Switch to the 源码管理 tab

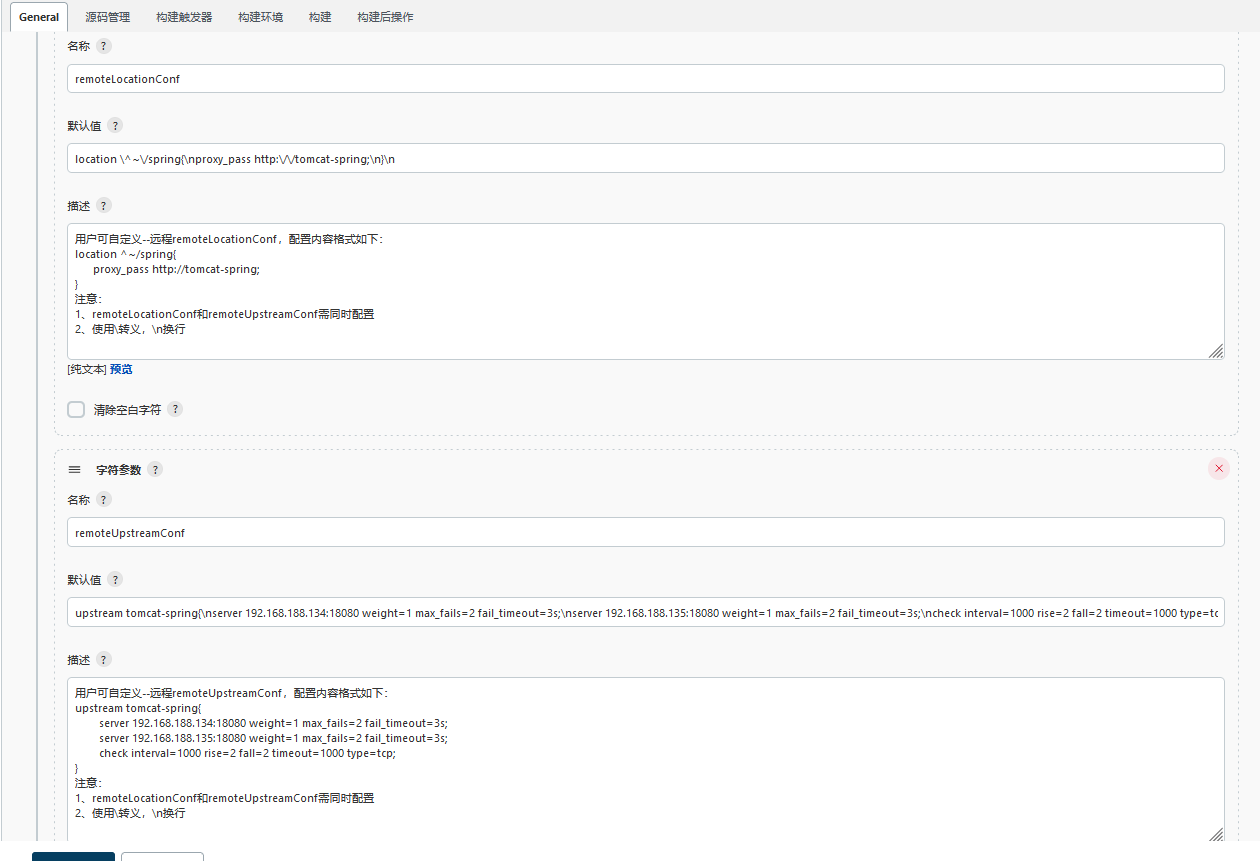[x=108, y=17]
